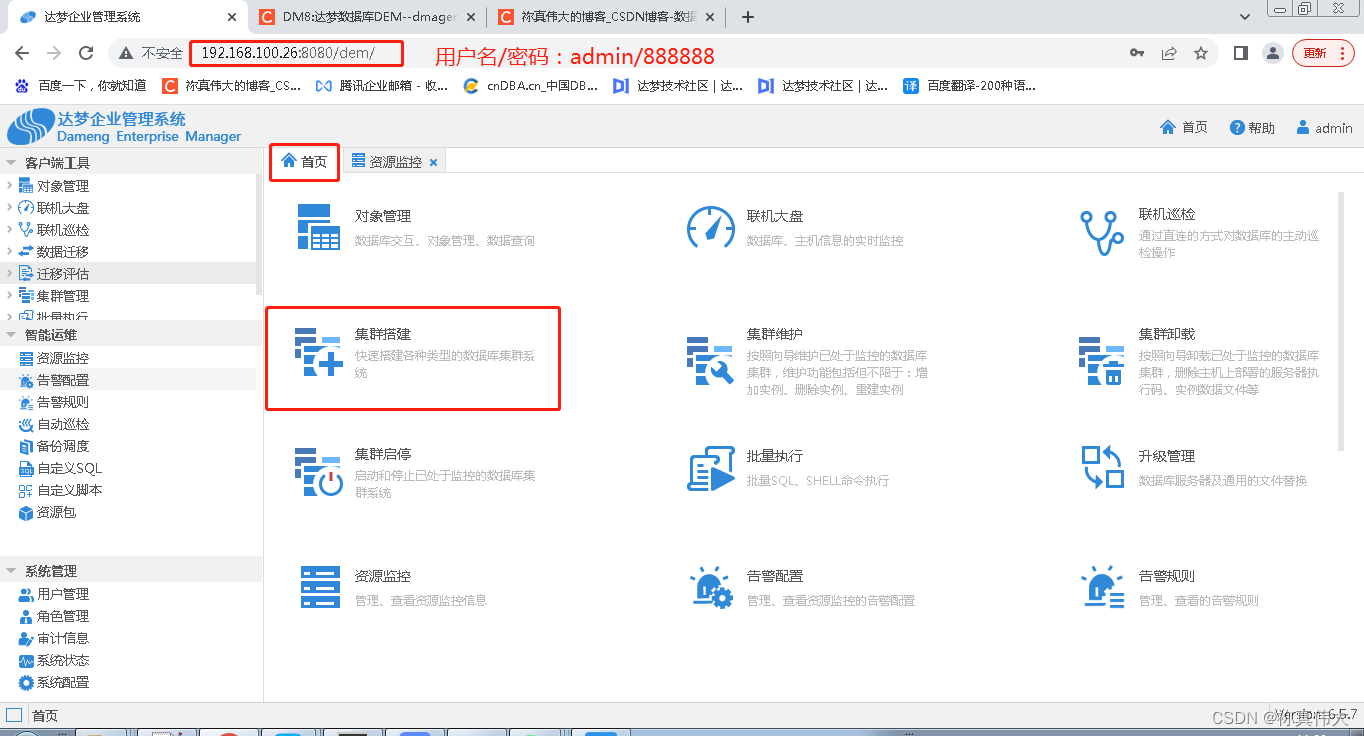The height and width of the screenshot is (736, 1364).
Task: Go back with the browser back arrow
Action: (x=22, y=53)
